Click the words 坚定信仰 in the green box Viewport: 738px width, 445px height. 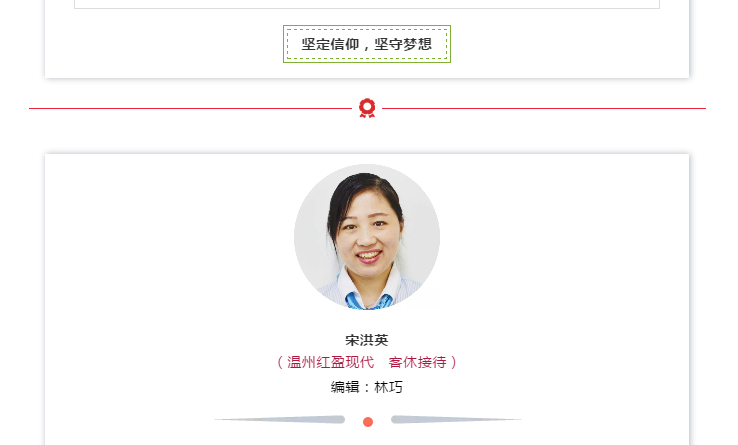(330, 44)
